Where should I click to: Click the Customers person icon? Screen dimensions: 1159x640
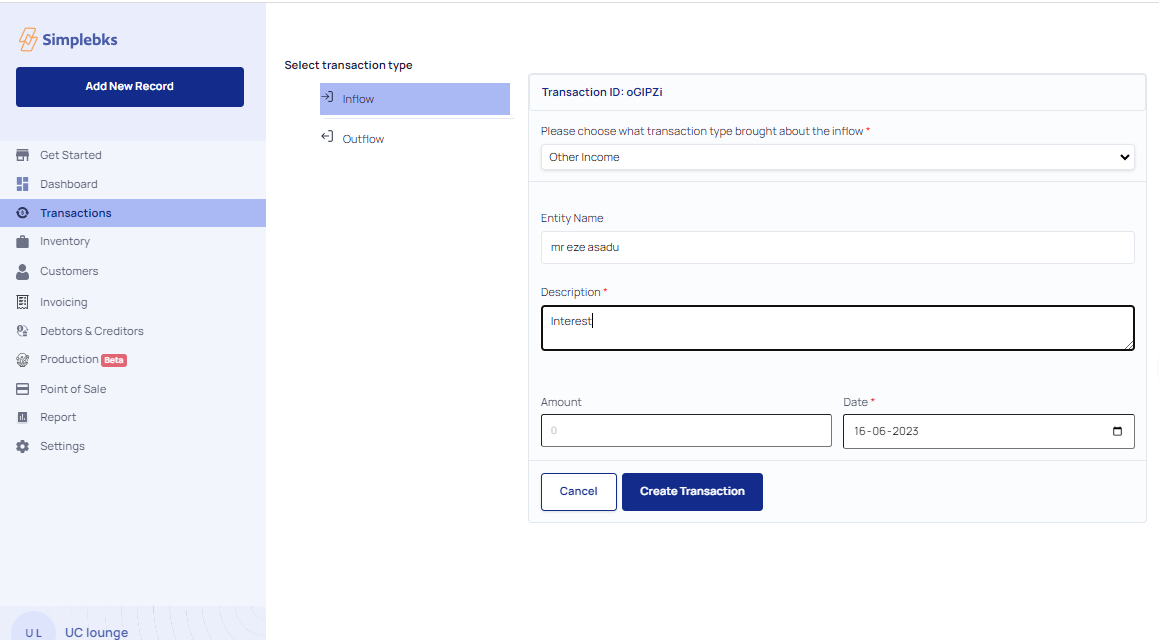tap(23, 271)
